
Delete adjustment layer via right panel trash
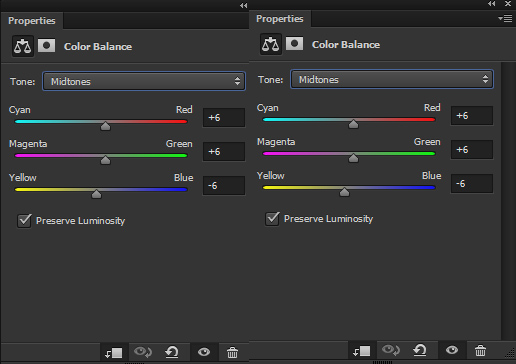pyautogui.click(x=480, y=350)
